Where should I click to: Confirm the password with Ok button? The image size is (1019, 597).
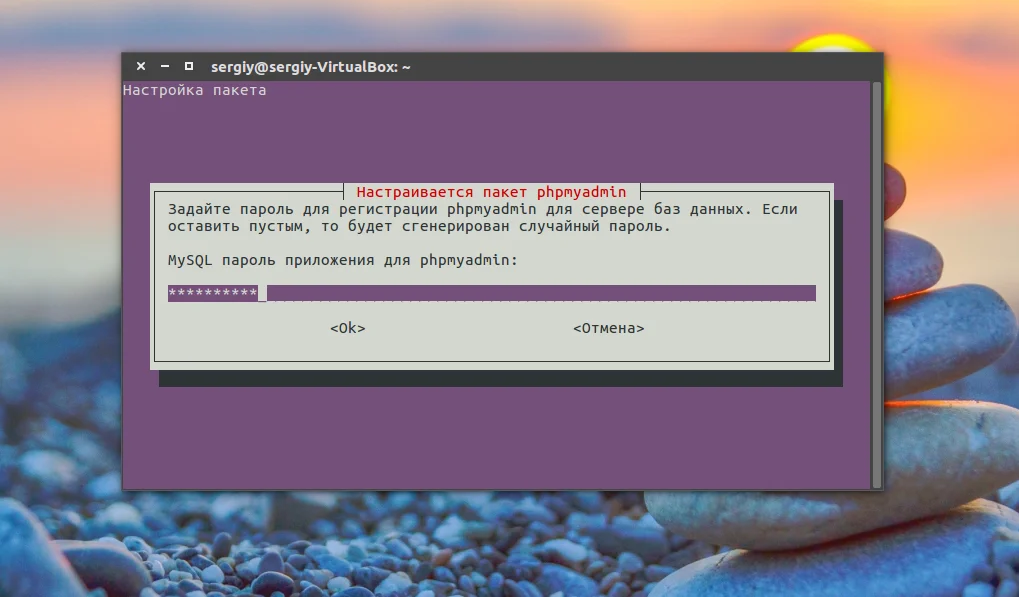click(x=348, y=328)
